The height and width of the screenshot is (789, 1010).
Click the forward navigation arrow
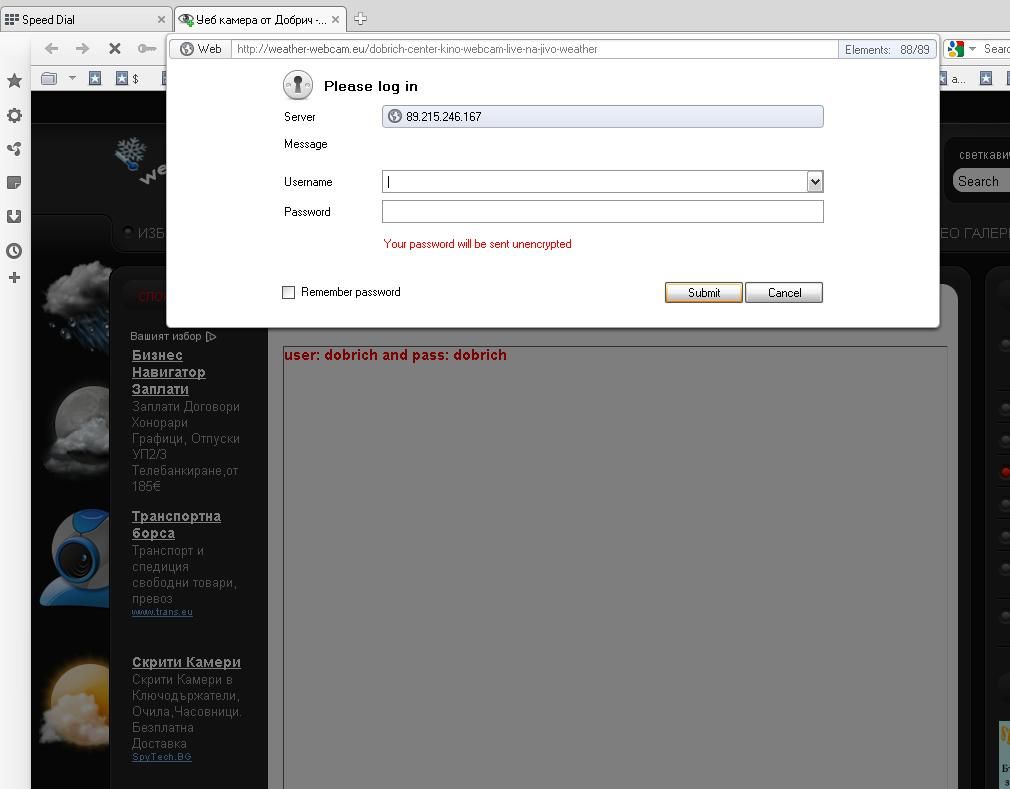82,48
